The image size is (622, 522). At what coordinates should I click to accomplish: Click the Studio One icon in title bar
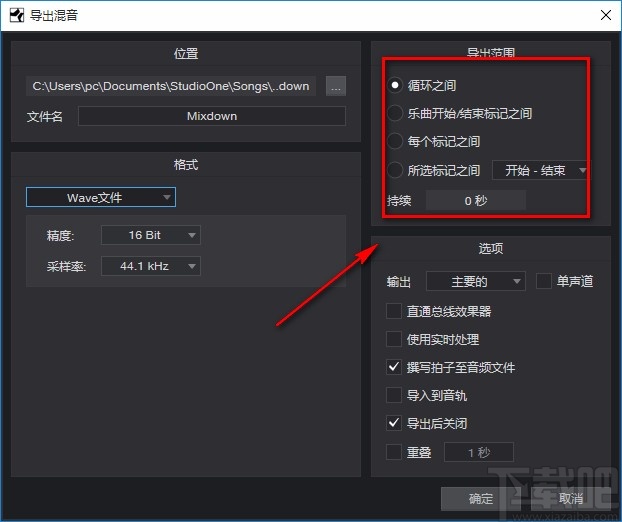(17, 15)
